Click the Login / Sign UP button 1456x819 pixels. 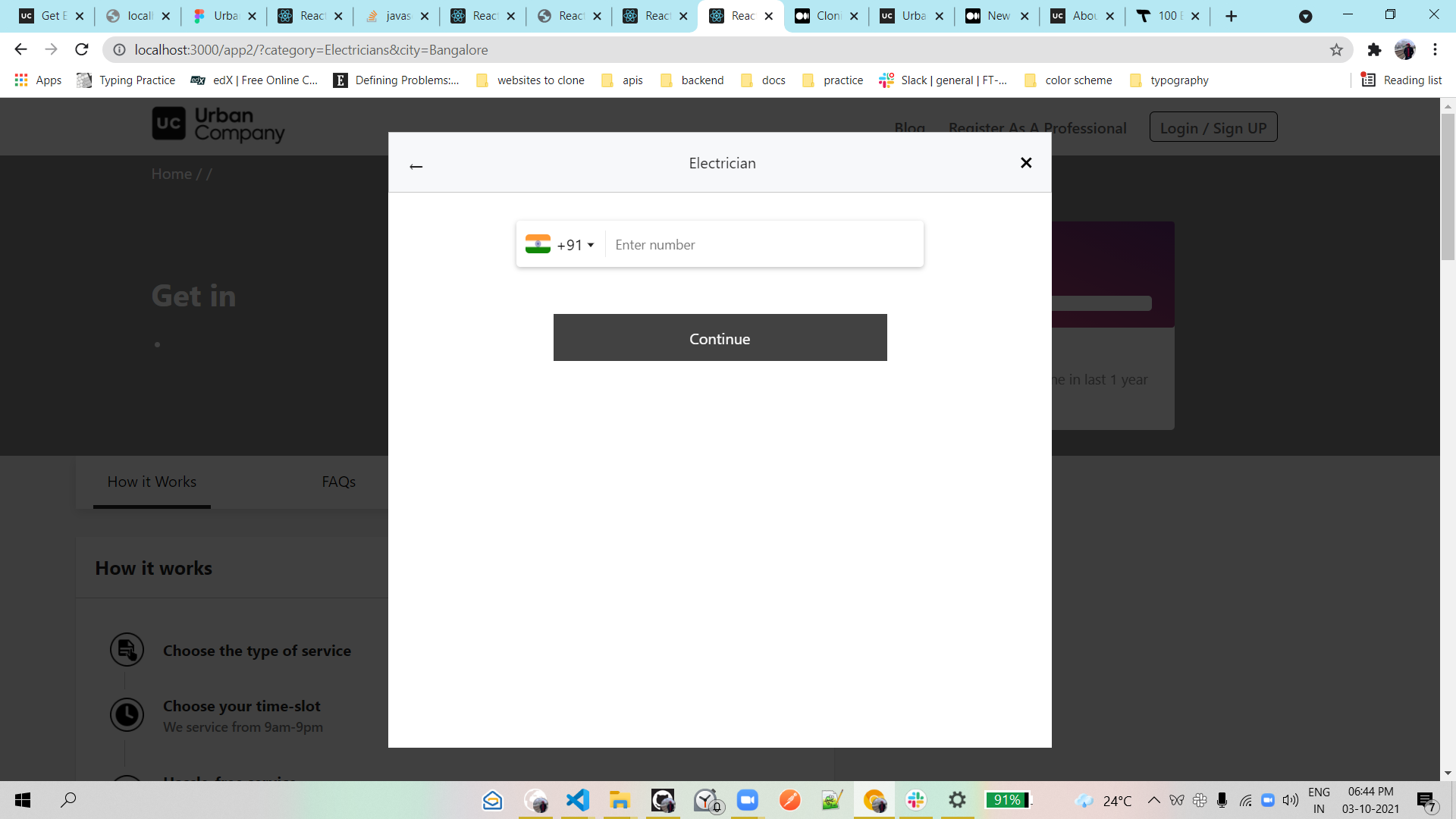(x=1213, y=127)
